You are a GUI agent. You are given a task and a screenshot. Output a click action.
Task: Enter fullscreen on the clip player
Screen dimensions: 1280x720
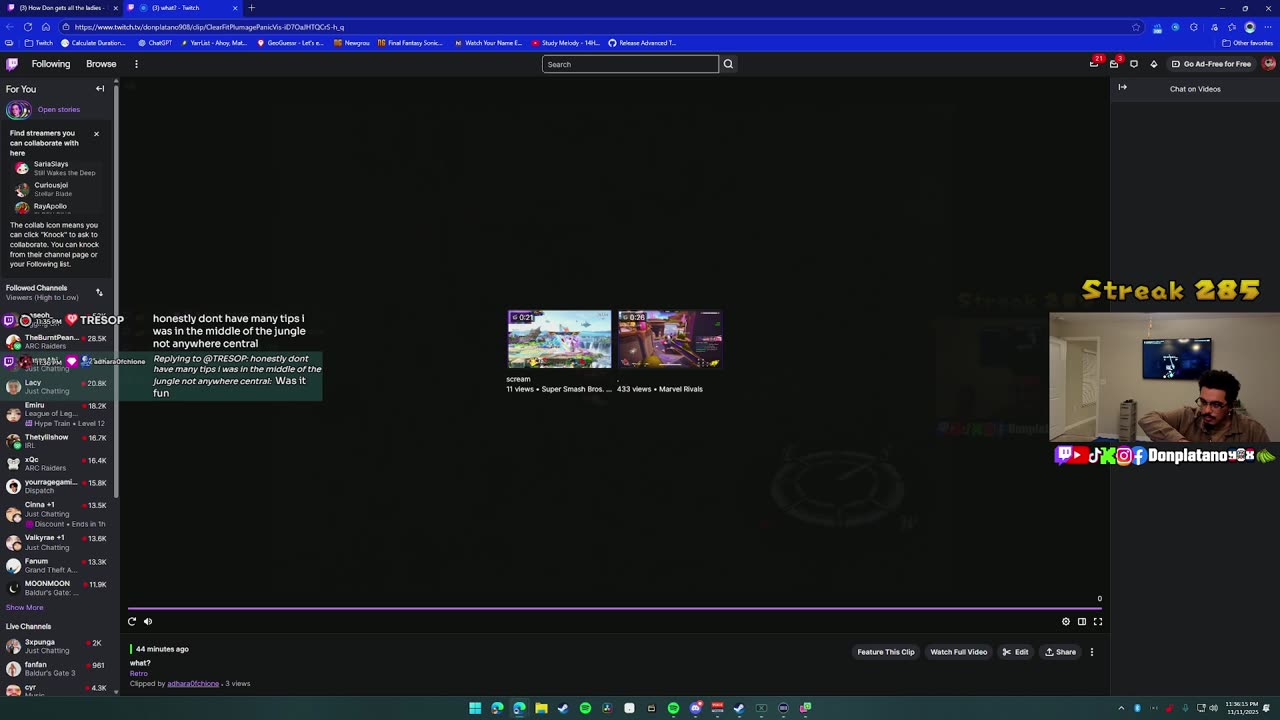[x=1098, y=622]
